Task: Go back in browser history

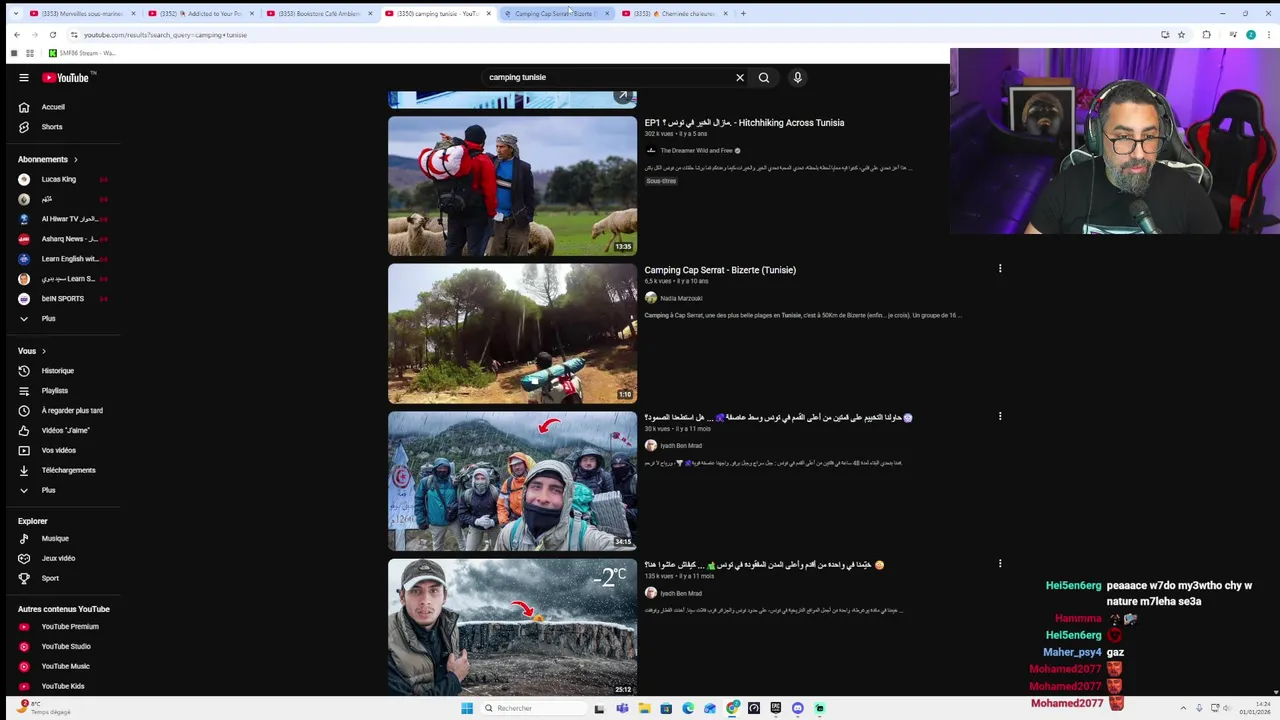Action: [x=16, y=35]
